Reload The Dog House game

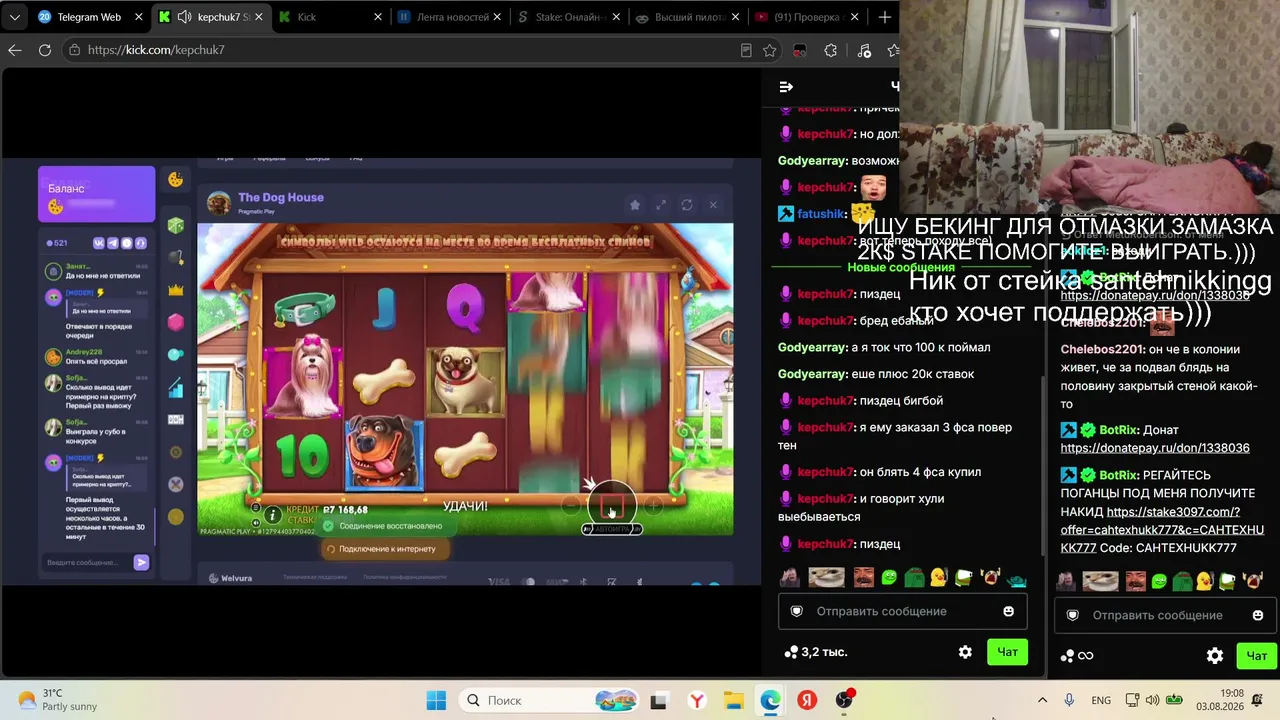(x=687, y=205)
